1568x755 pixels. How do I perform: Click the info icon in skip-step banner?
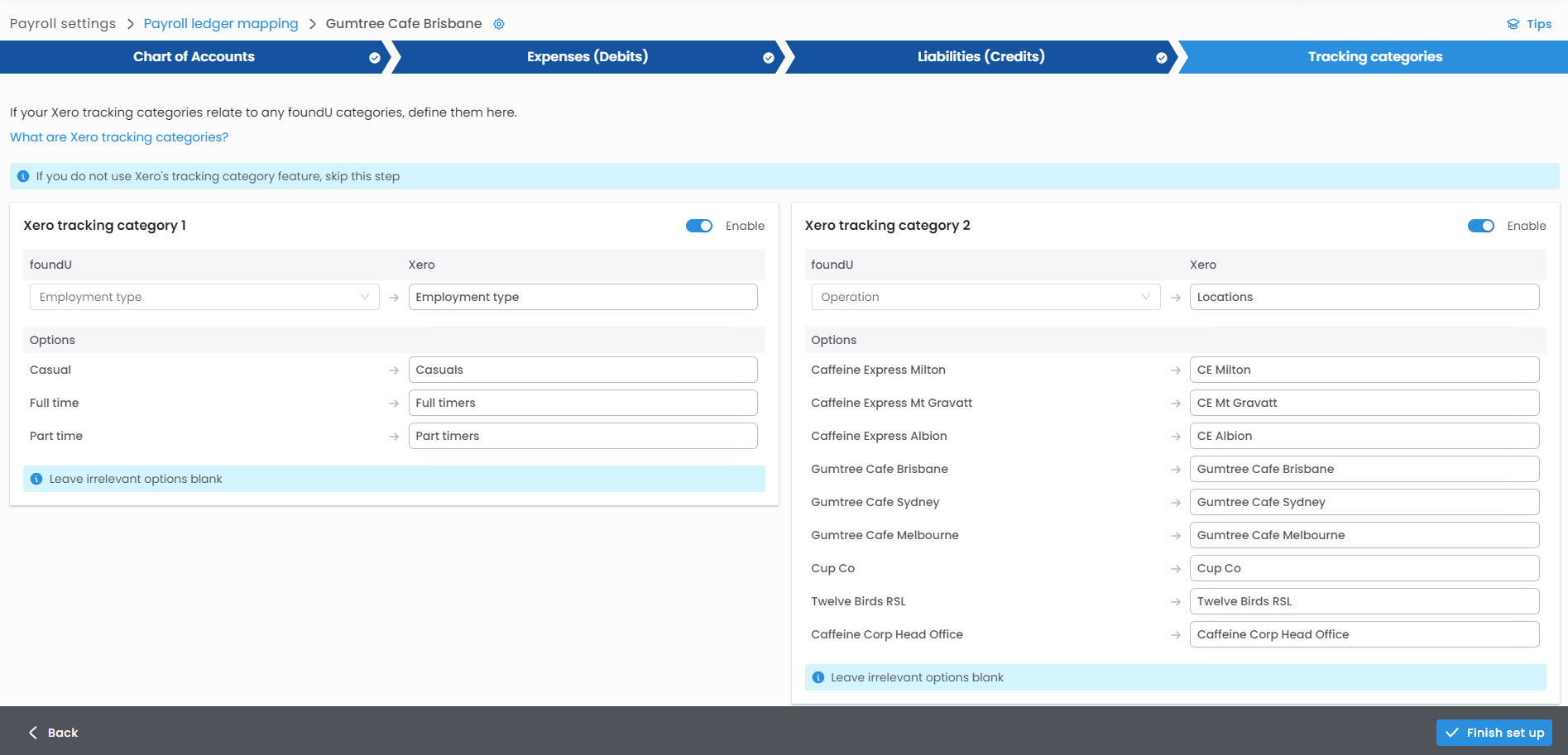[23, 176]
